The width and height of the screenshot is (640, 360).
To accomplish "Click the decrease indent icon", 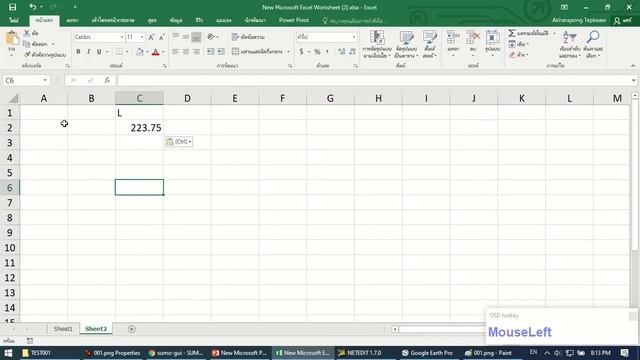I will coord(211,52).
